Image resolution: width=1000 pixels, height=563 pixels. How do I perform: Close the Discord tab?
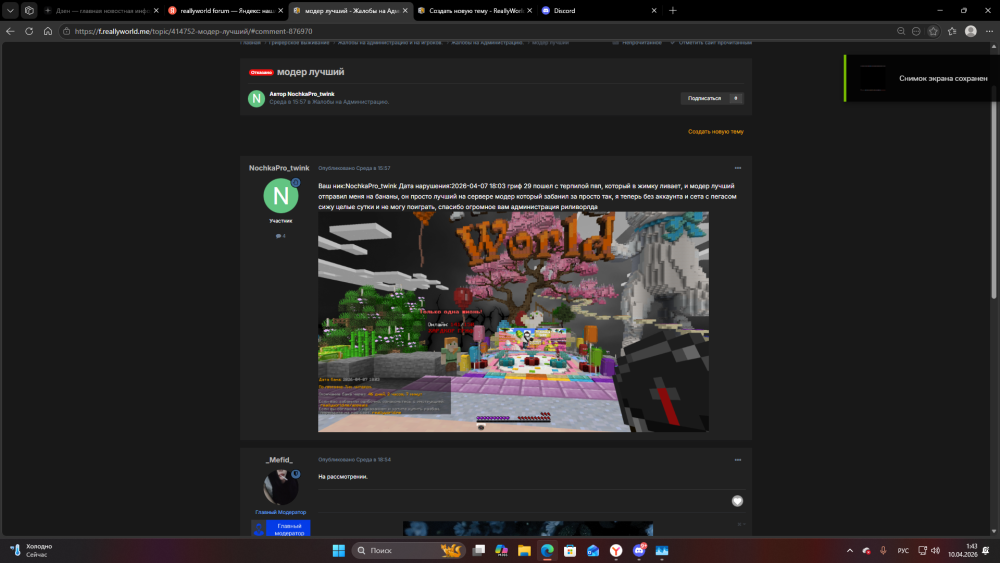654,11
